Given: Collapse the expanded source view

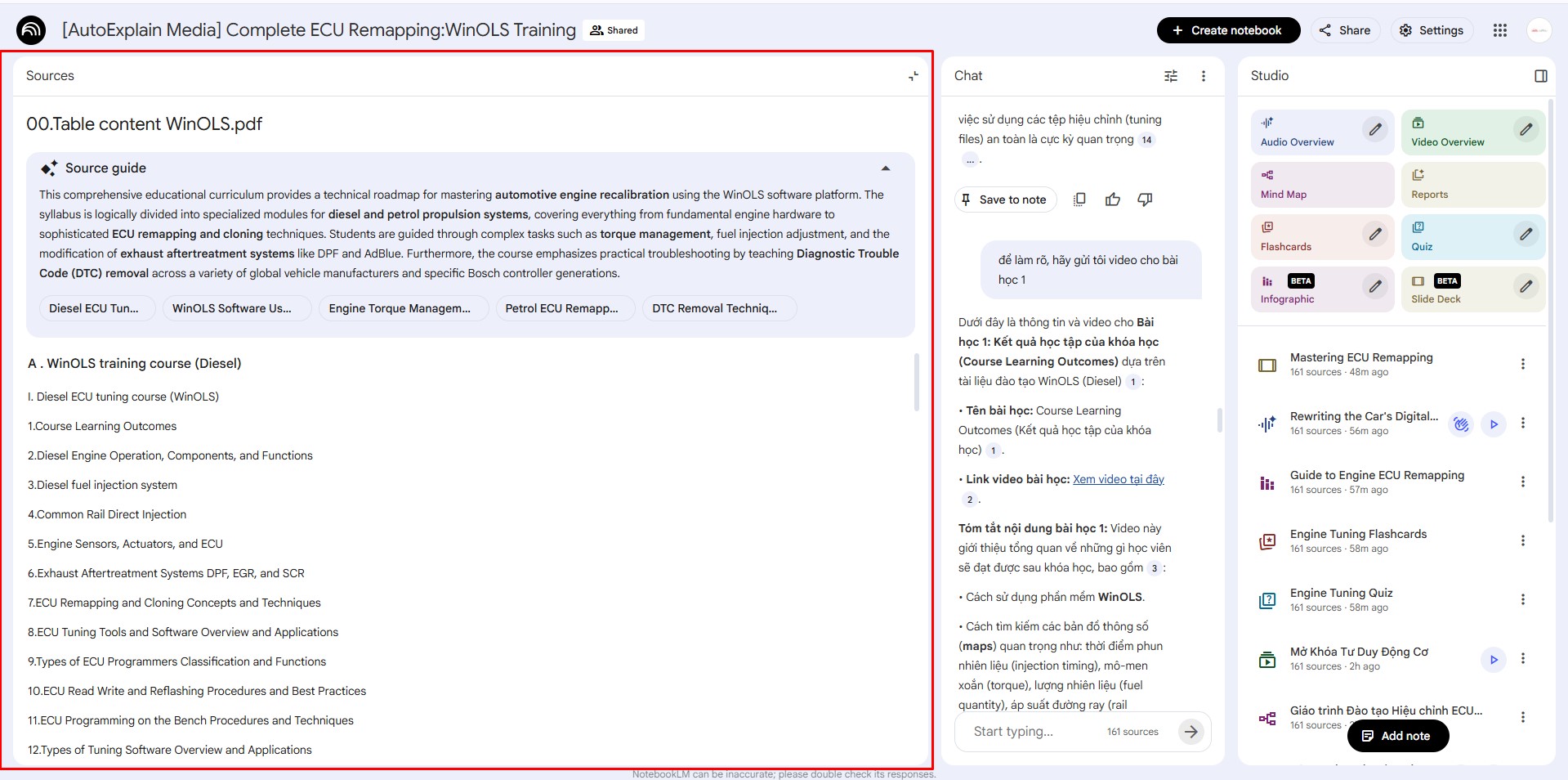Looking at the screenshot, I should (x=914, y=76).
